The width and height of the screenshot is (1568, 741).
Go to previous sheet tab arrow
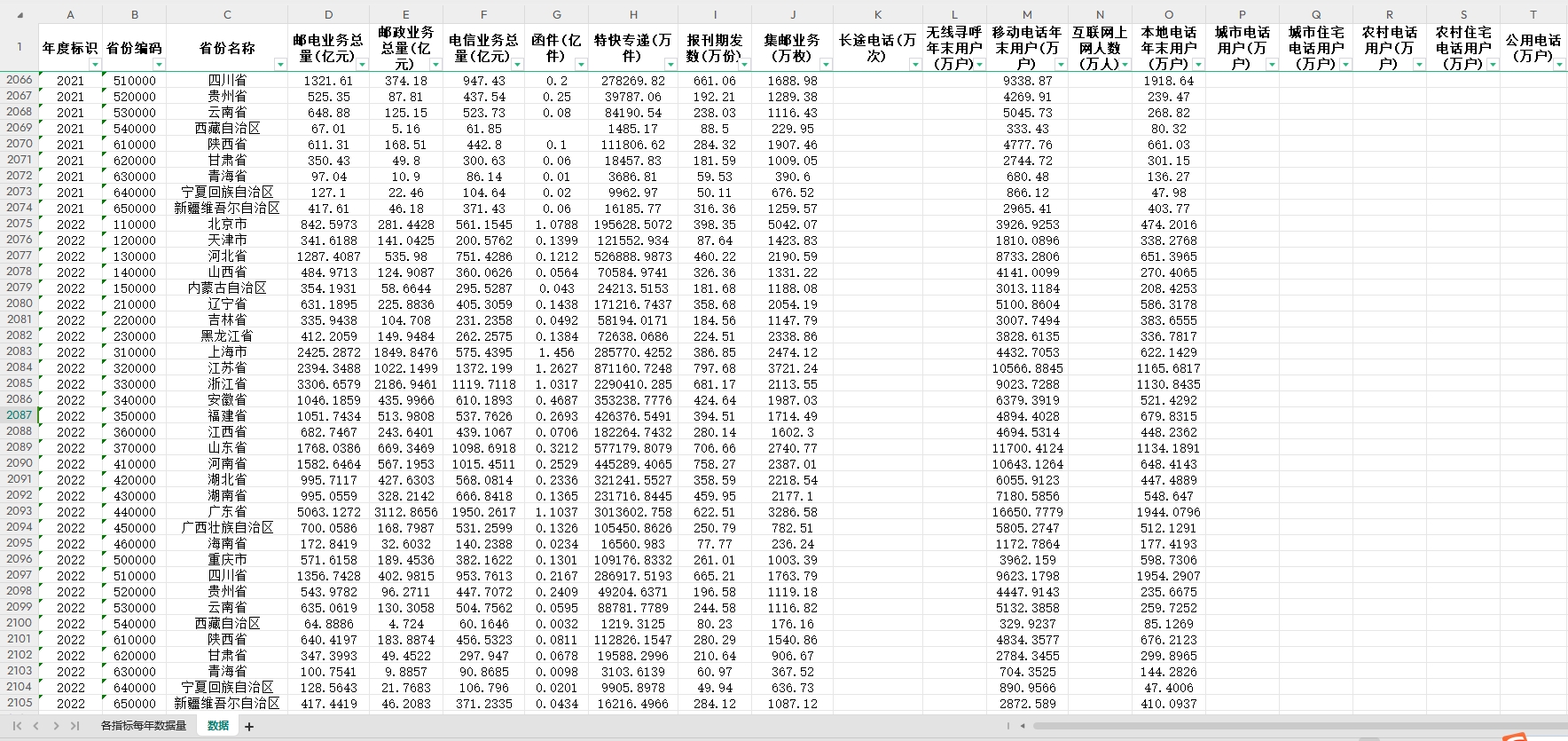tap(35, 726)
